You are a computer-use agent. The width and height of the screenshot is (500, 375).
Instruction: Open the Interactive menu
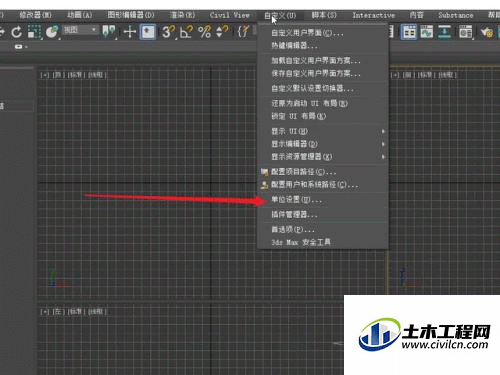click(374, 15)
